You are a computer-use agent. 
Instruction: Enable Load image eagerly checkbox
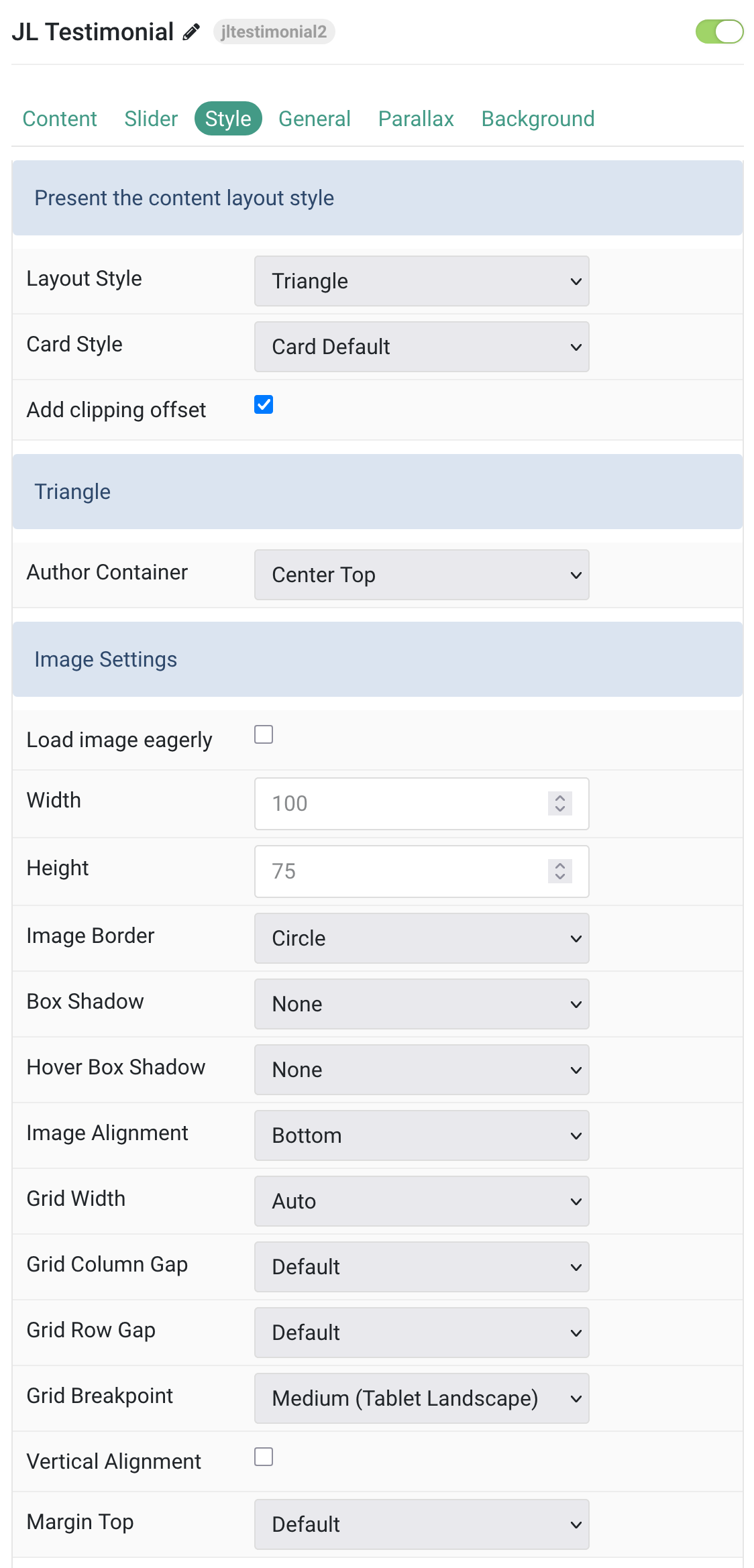[264, 734]
